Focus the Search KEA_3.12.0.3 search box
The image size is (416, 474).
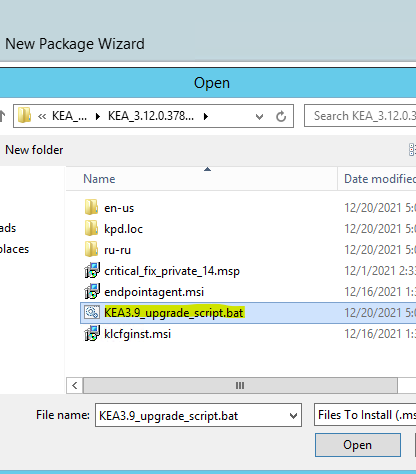click(361, 116)
